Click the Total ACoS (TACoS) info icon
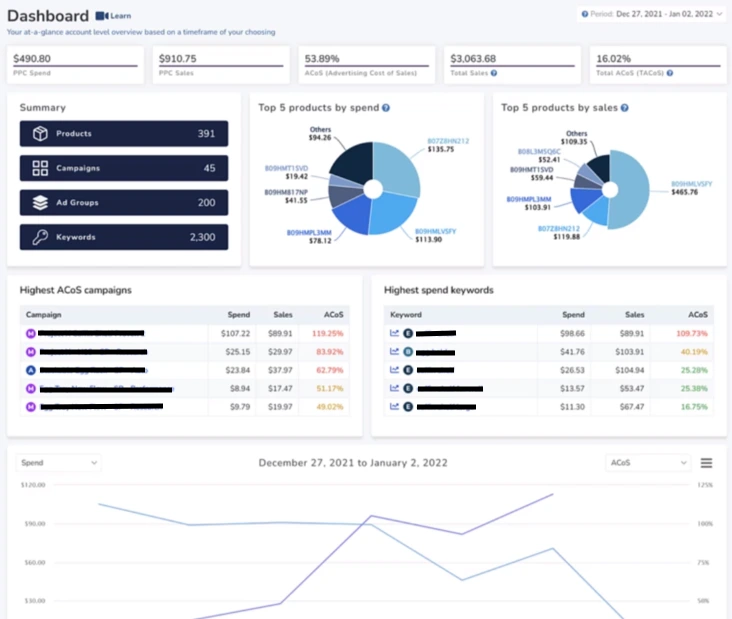 (669, 73)
